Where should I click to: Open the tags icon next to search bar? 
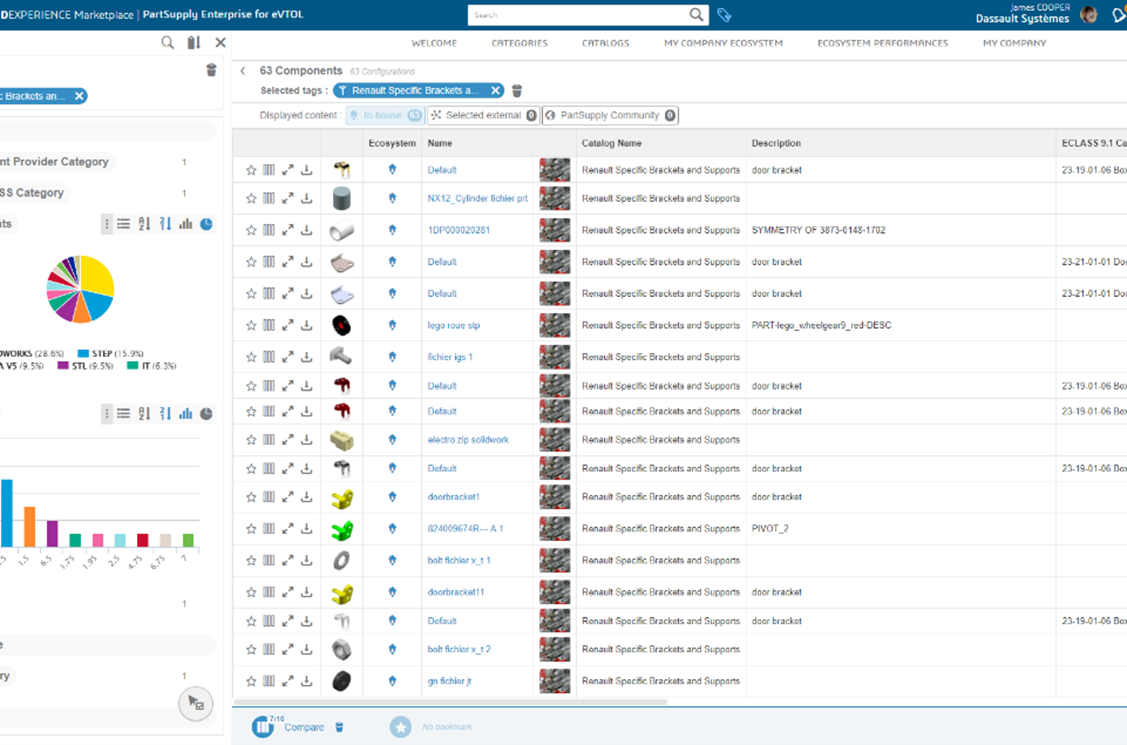[x=725, y=15]
